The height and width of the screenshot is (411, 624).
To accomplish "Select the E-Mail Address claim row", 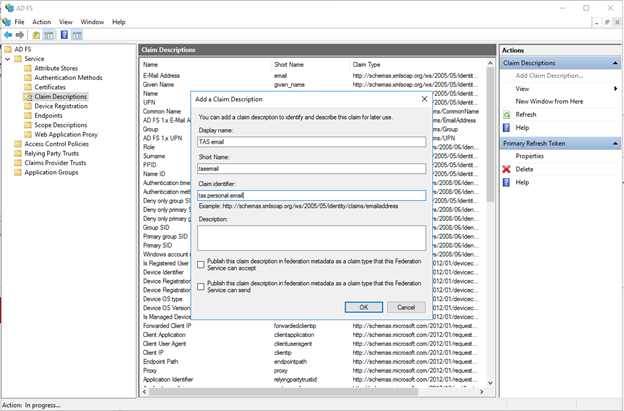I will pyautogui.click(x=310, y=76).
